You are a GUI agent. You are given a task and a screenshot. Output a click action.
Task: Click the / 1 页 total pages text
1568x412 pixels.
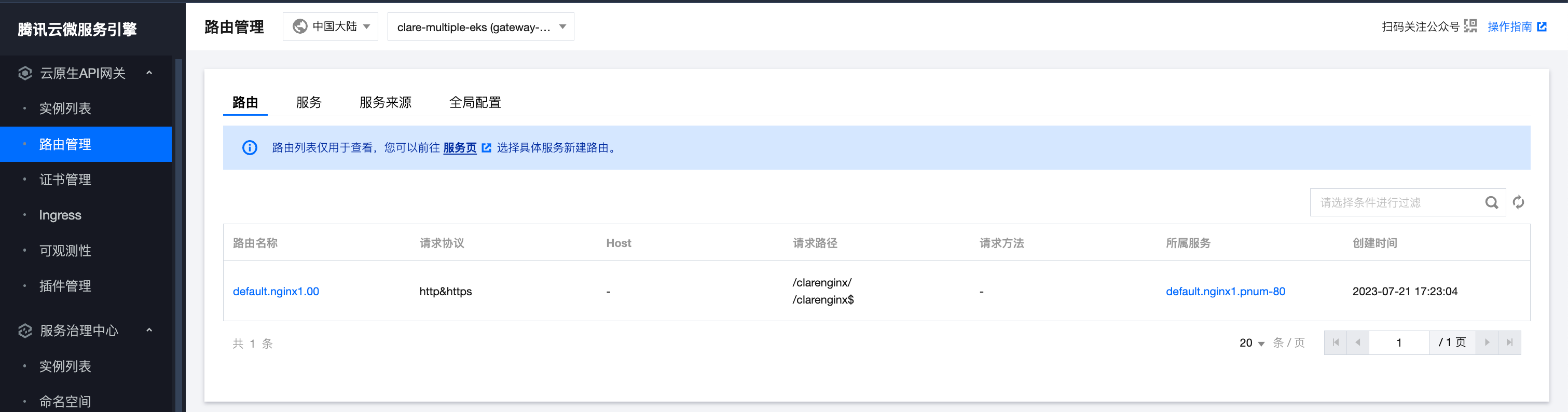pyautogui.click(x=1452, y=342)
